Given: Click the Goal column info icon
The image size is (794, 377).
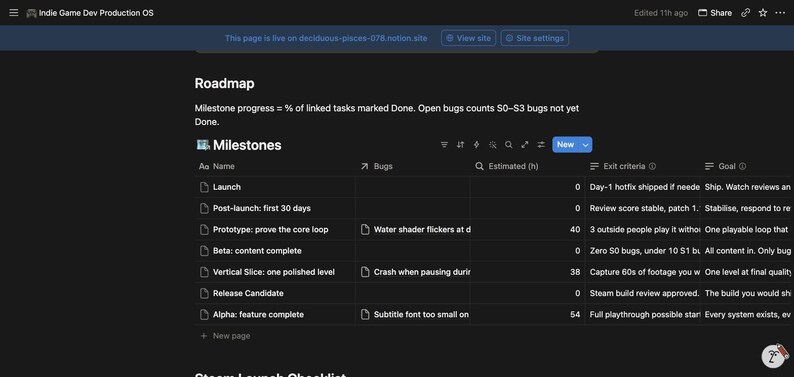Looking at the screenshot, I should point(742,166).
